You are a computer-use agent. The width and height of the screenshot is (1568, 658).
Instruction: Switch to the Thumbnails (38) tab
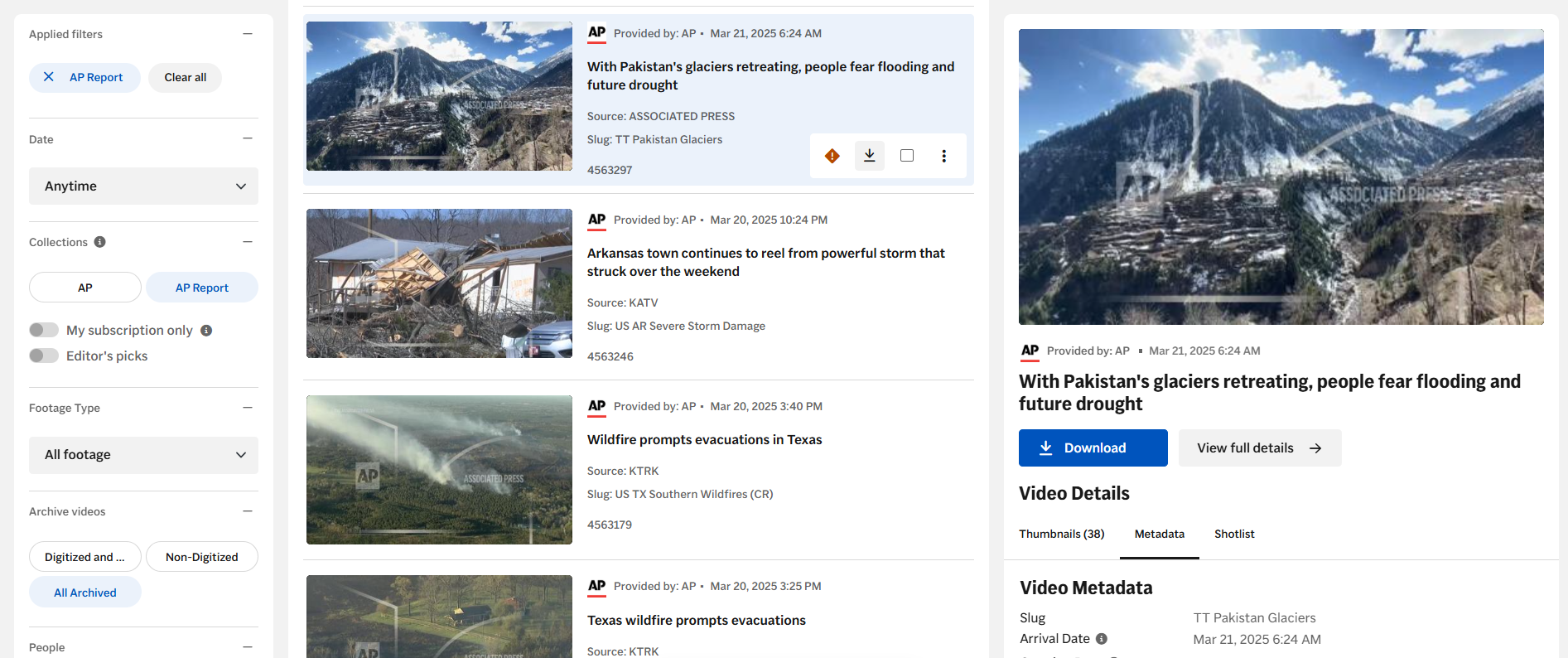click(1061, 535)
